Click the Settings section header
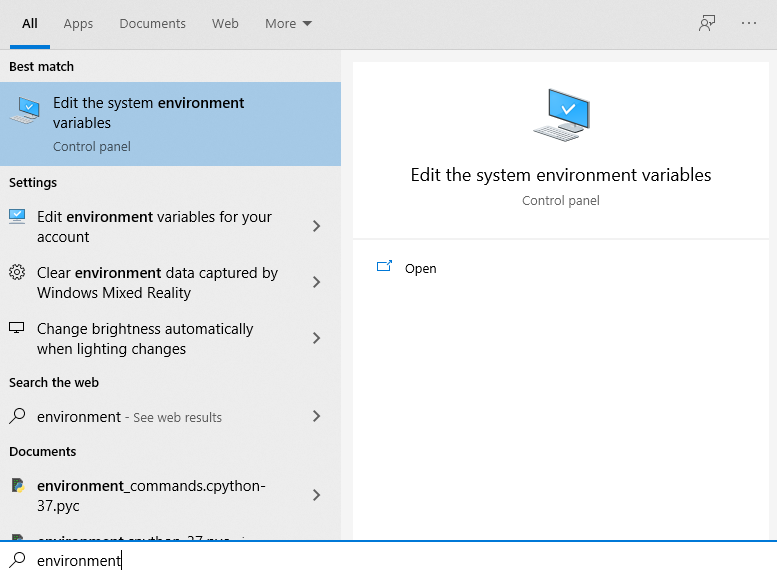 click(x=33, y=182)
